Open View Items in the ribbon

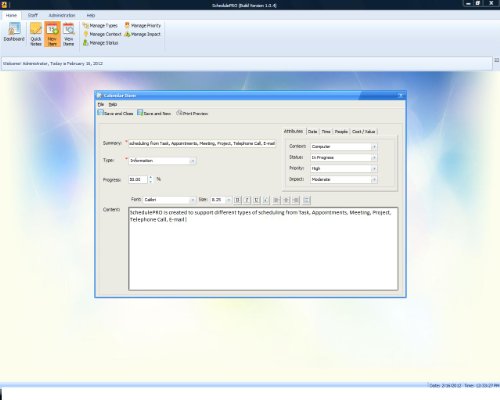[69, 34]
